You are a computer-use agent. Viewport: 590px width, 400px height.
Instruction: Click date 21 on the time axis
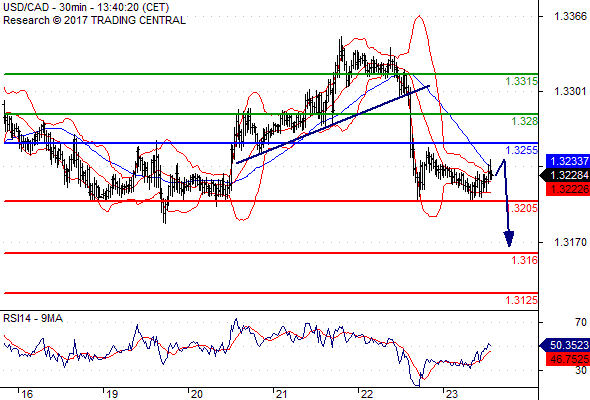[x=281, y=394]
